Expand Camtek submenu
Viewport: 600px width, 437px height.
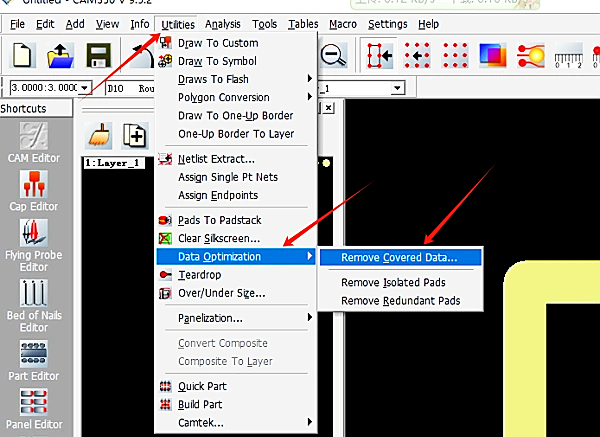[236, 423]
